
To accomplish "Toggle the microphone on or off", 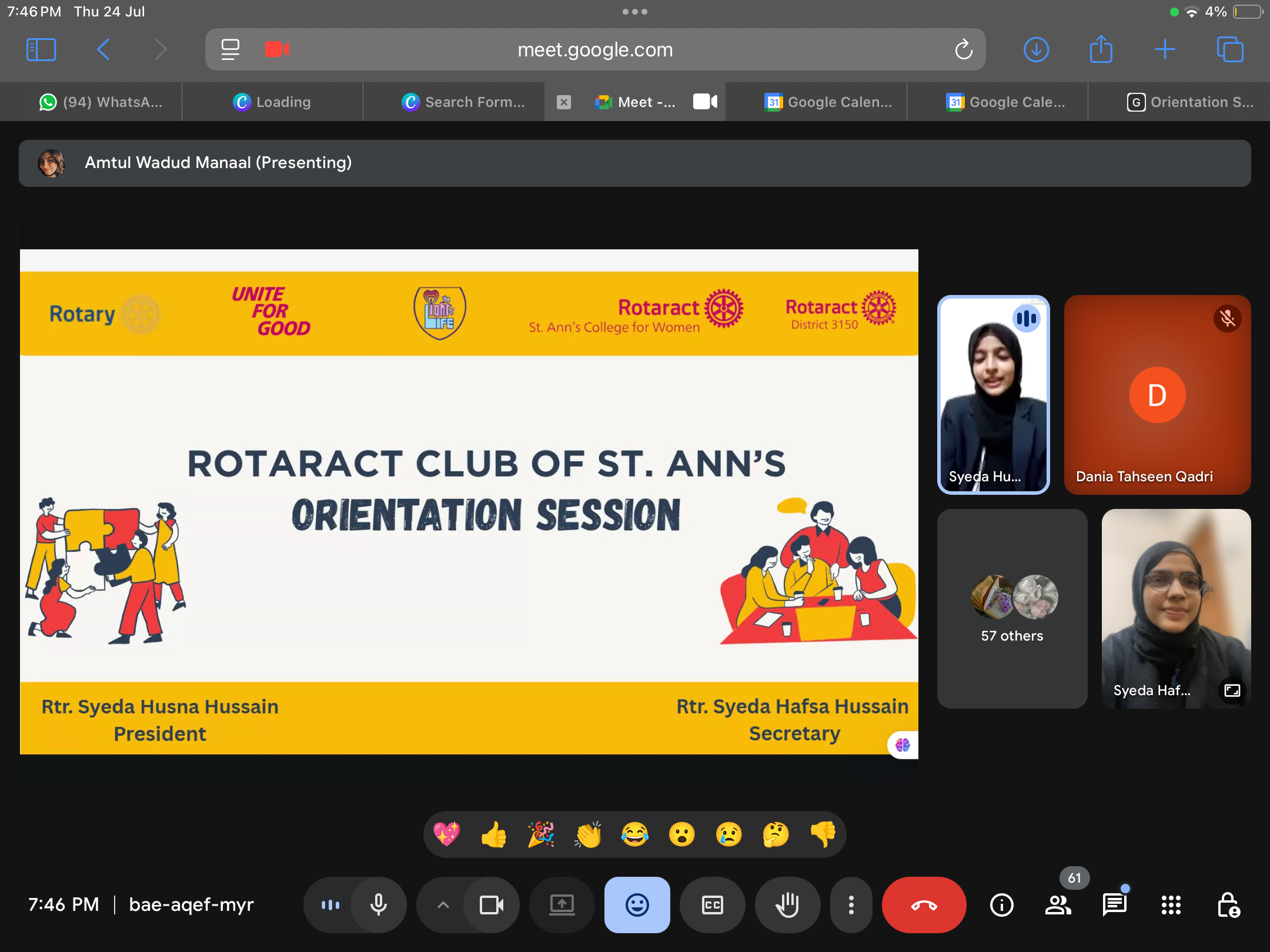I will pos(378,905).
